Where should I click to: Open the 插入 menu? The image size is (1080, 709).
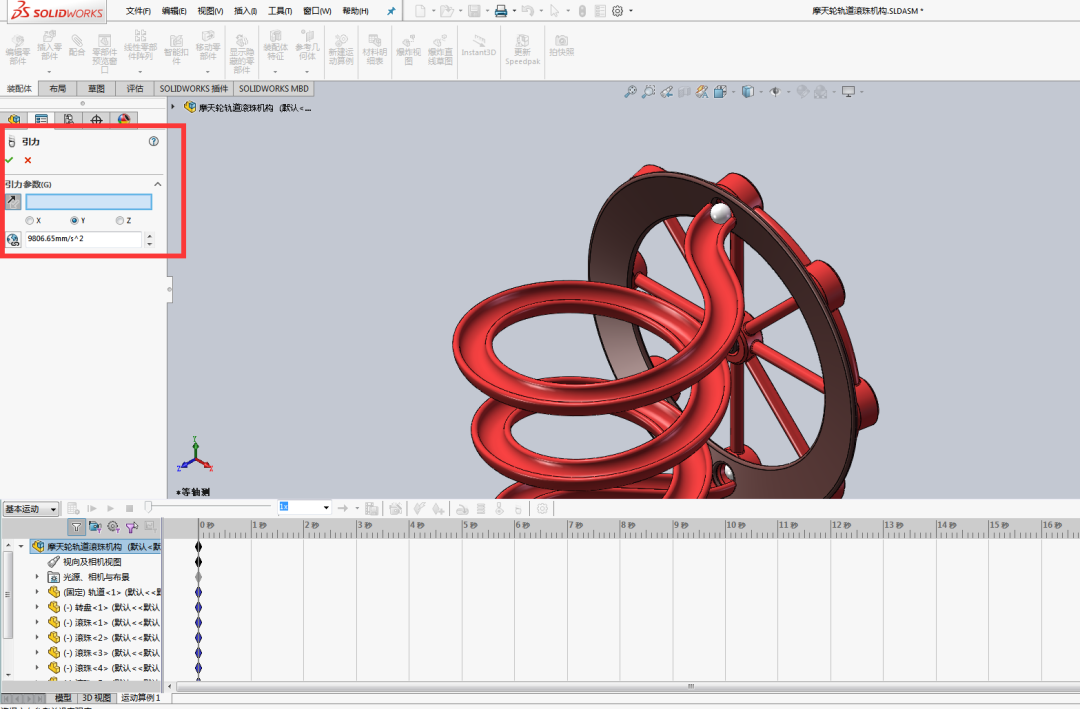[247, 10]
